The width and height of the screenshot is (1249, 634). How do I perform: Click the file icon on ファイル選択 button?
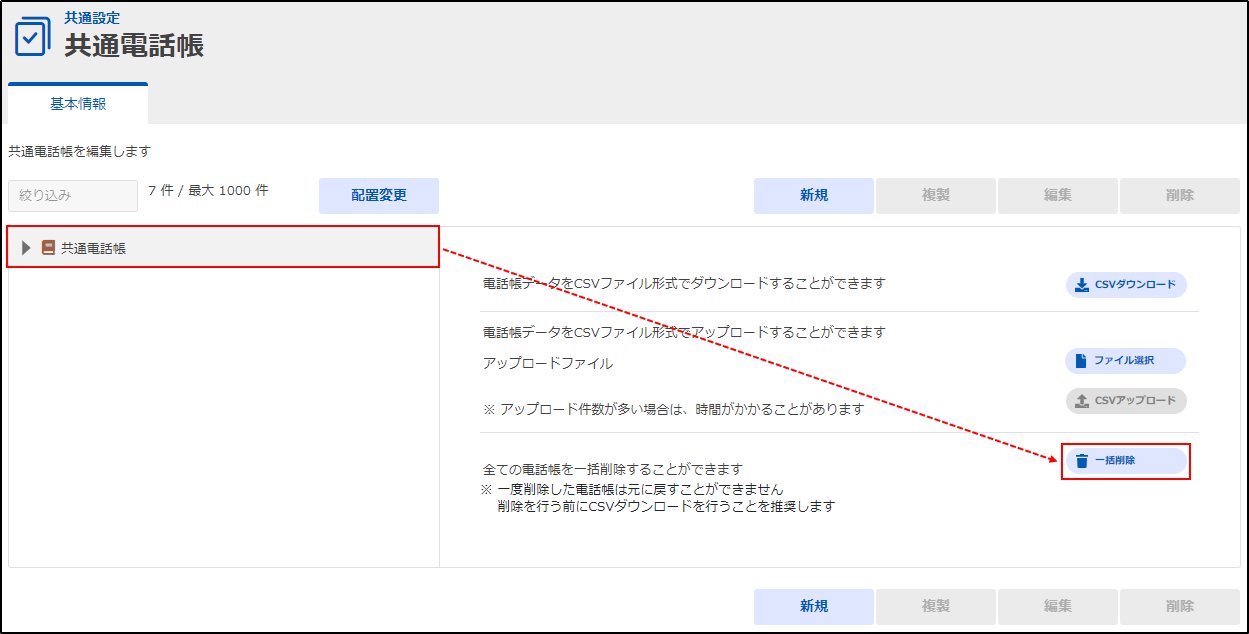[x=1080, y=360]
